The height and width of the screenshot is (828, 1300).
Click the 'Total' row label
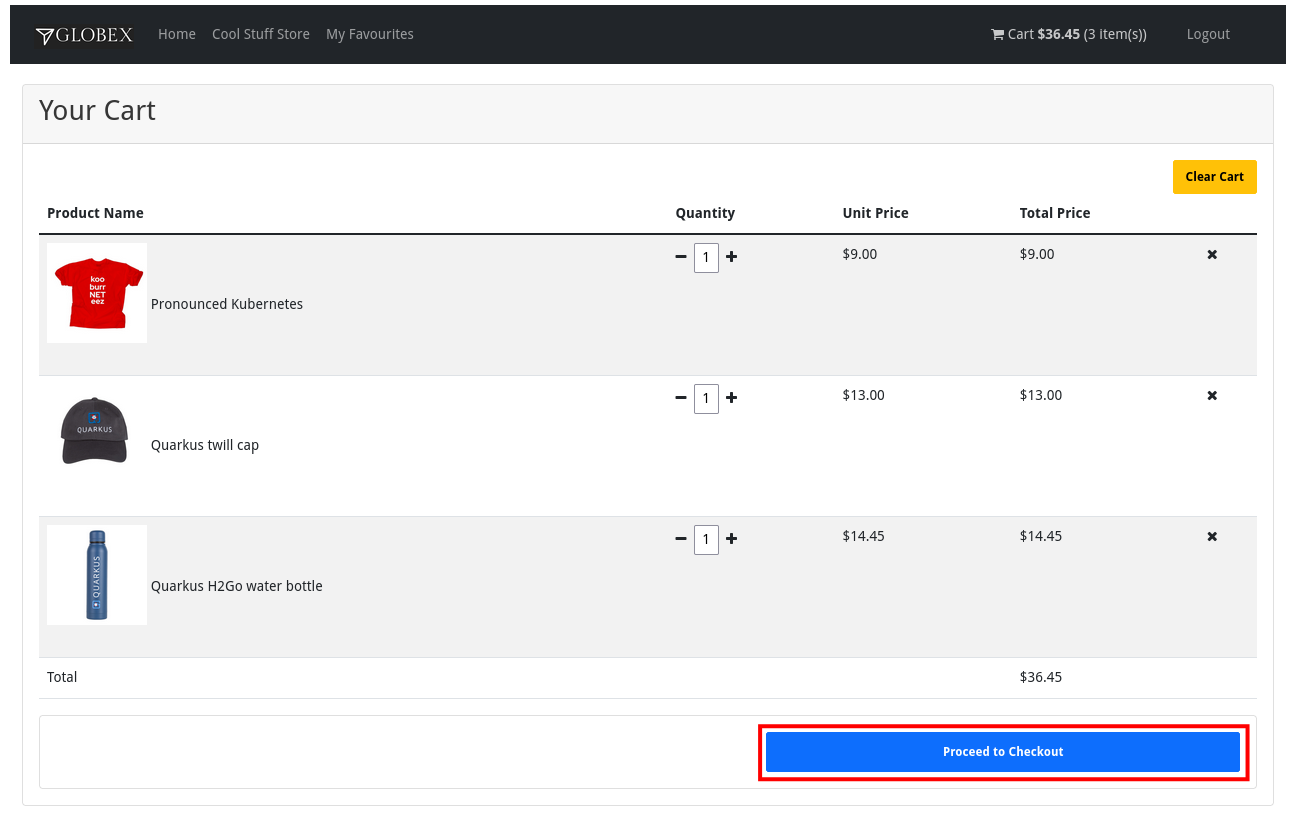pyautogui.click(x=62, y=677)
